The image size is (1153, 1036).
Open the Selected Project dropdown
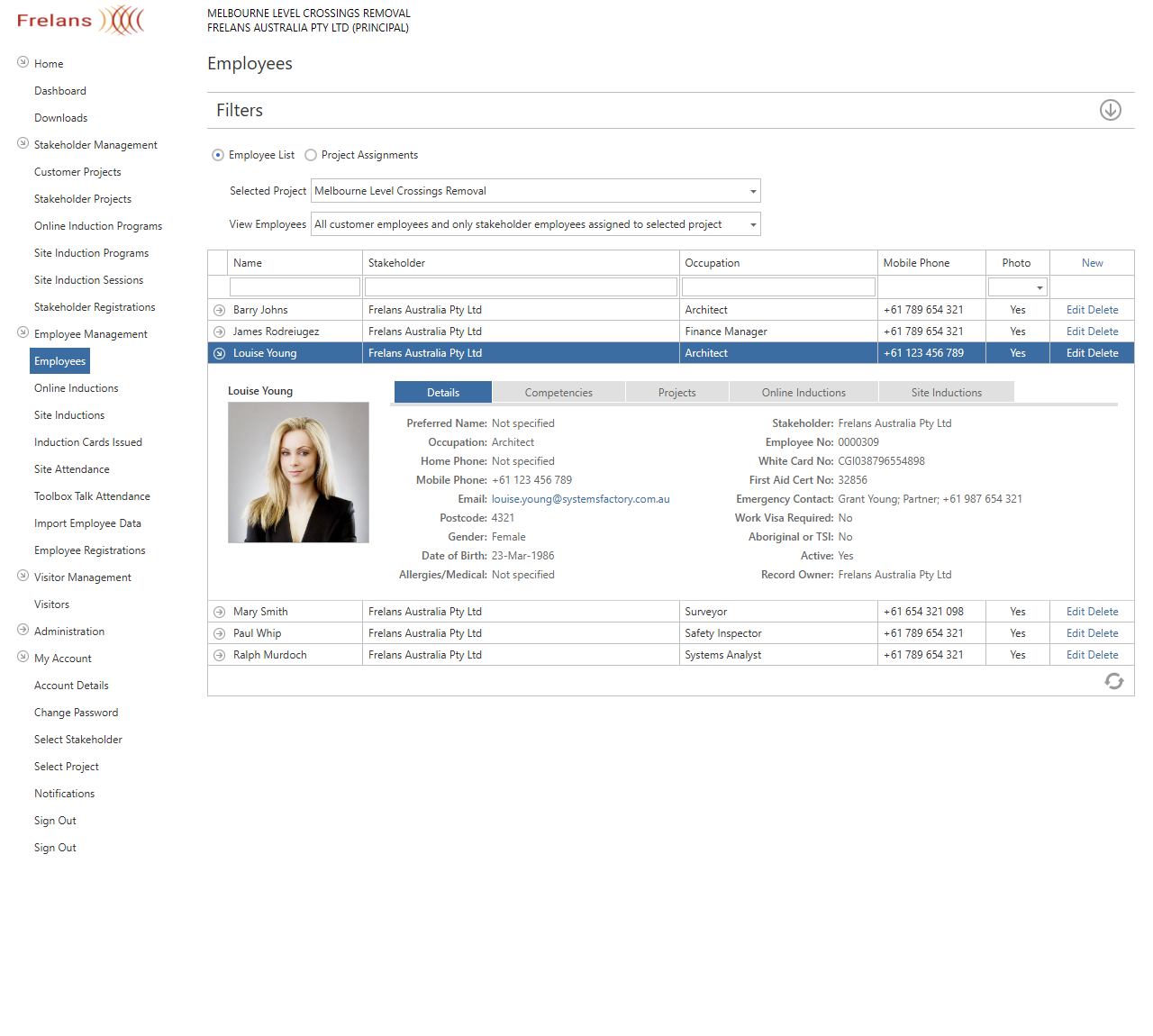tap(752, 191)
